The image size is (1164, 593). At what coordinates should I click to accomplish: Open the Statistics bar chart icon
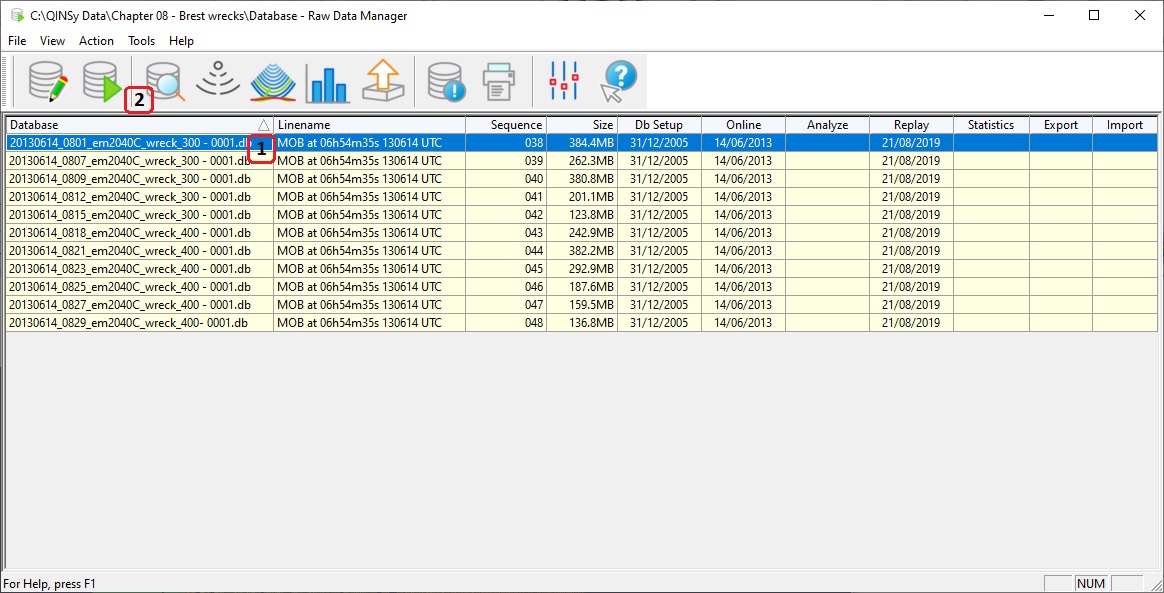pos(327,82)
